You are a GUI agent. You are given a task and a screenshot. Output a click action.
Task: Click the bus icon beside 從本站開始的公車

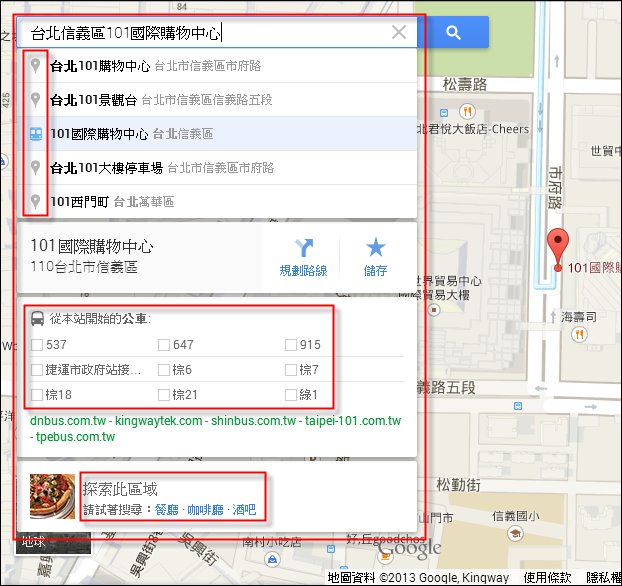[37, 319]
